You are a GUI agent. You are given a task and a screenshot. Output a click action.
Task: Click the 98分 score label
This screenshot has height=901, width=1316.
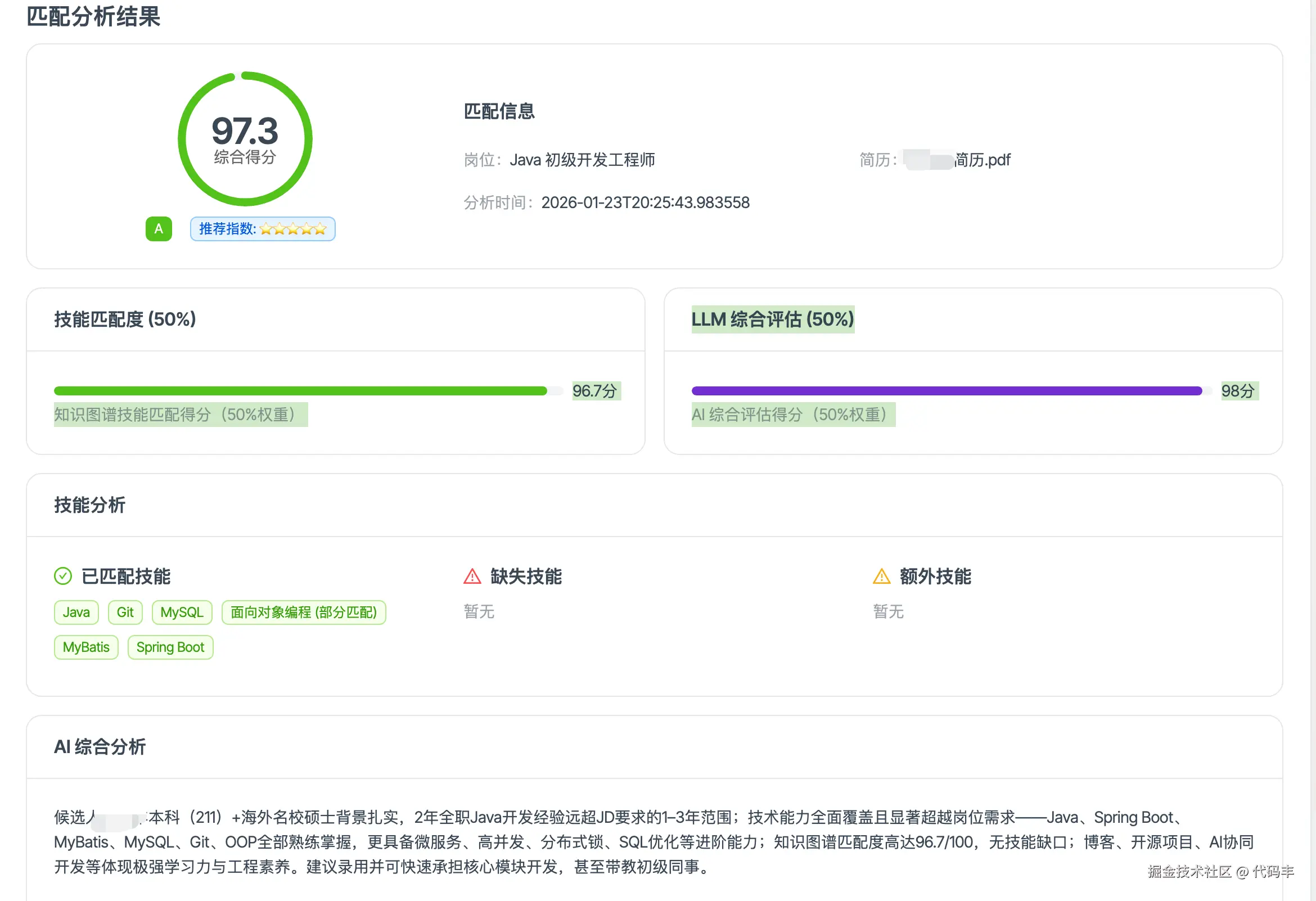coord(1238,391)
